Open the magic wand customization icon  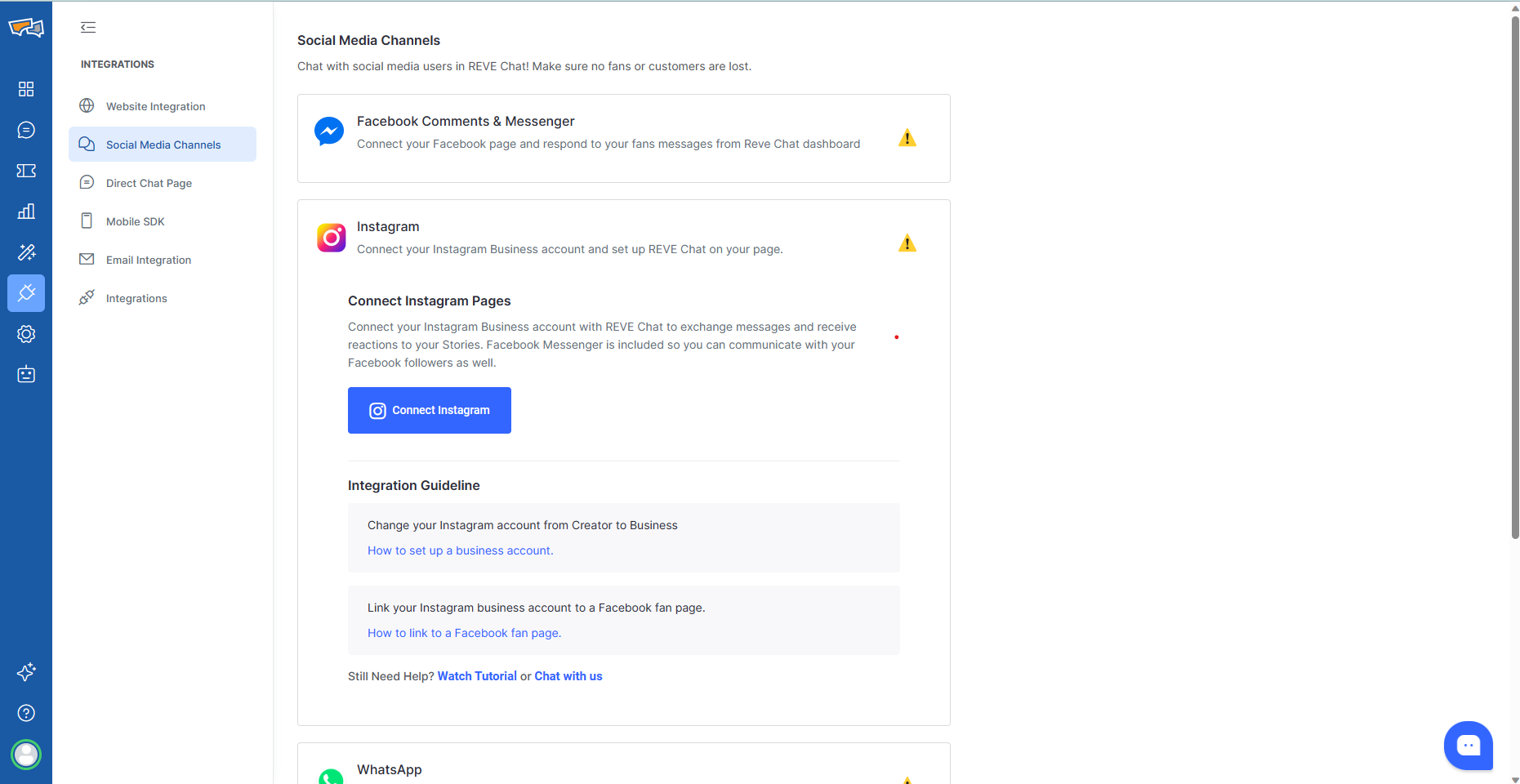(x=26, y=252)
